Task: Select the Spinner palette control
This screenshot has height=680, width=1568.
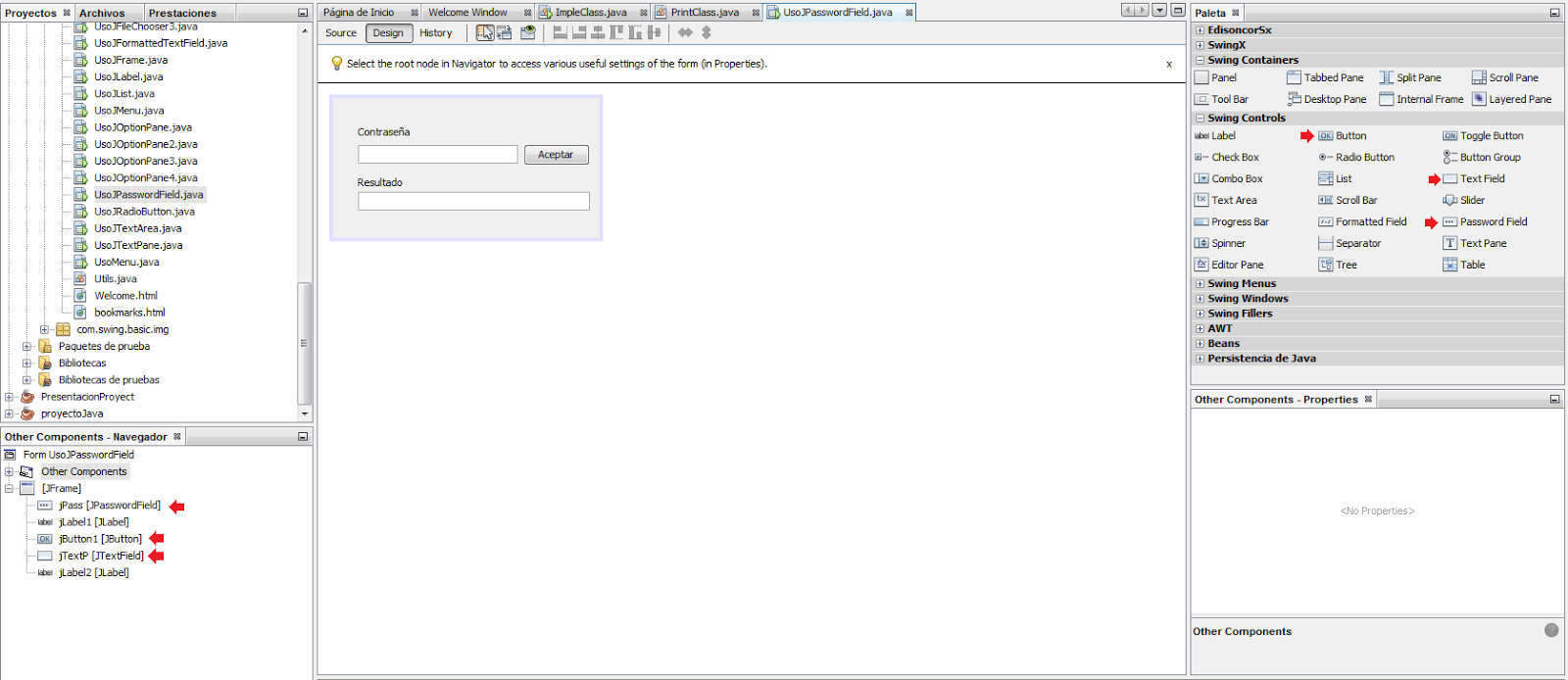Action: pyautogui.click(x=1220, y=244)
